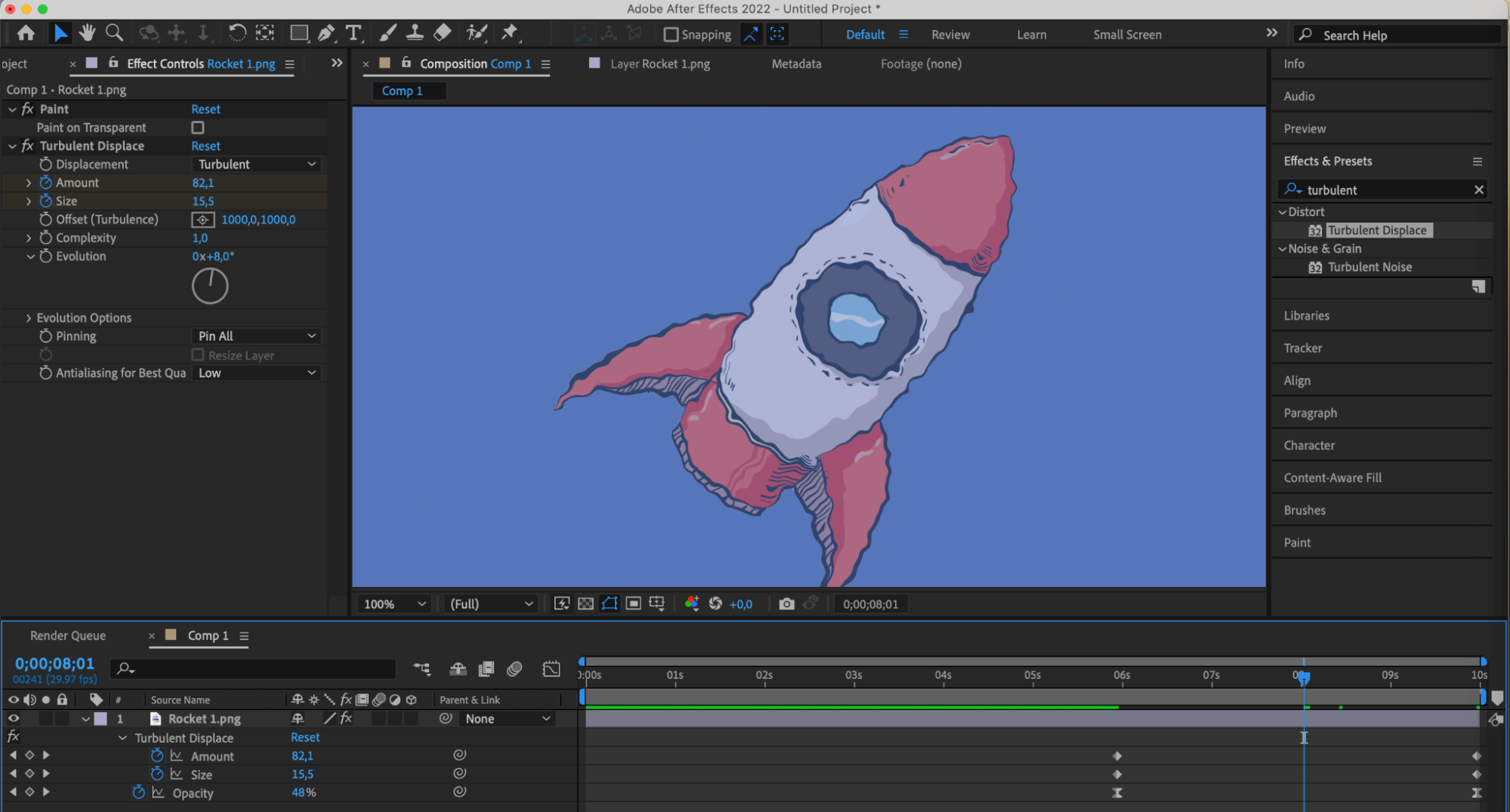Enable Paint on Transparent checkbox
Image resolution: width=1510 pixels, height=812 pixels.
click(198, 128)
